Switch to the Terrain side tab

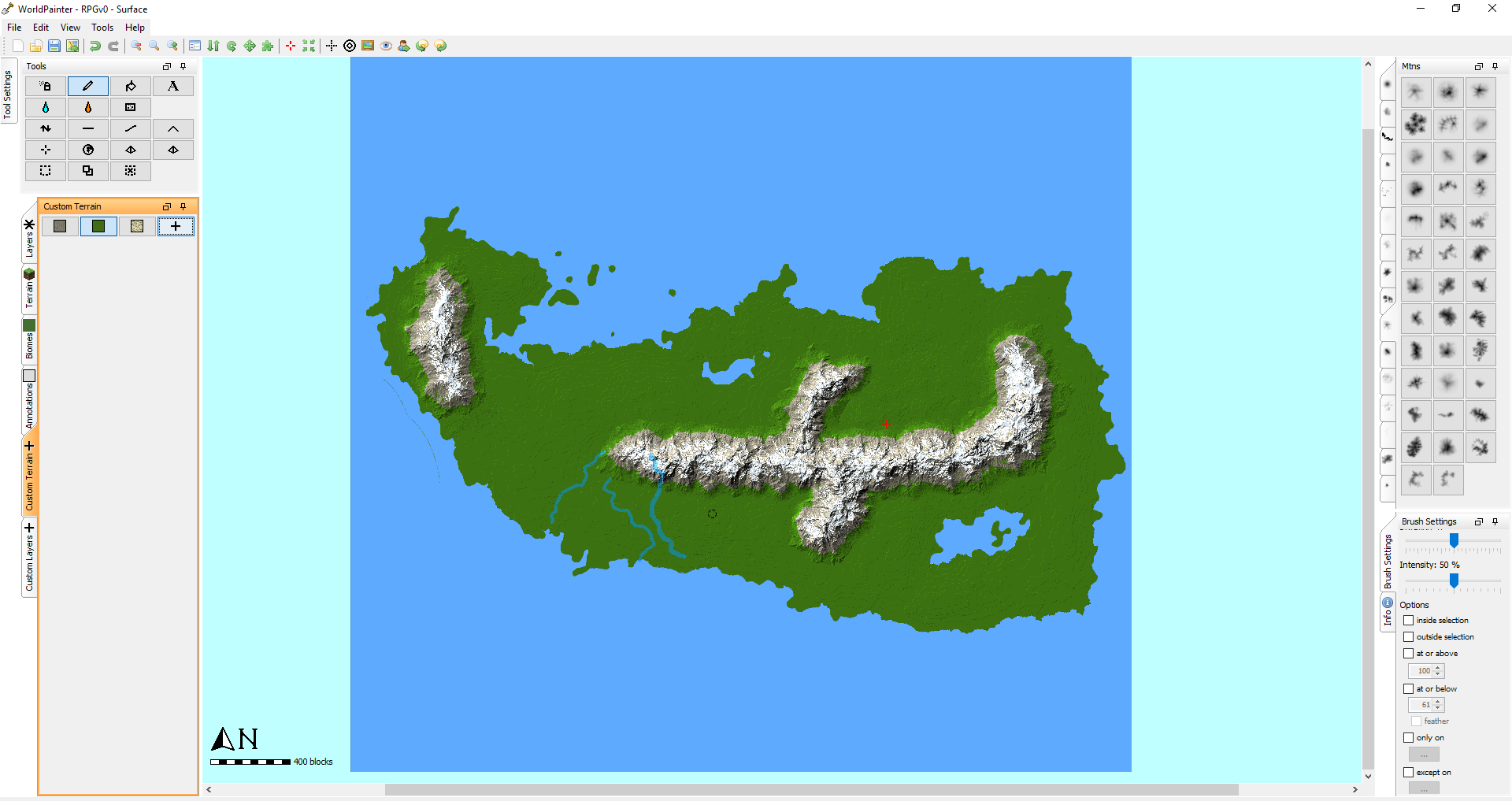tap(29, 288)
